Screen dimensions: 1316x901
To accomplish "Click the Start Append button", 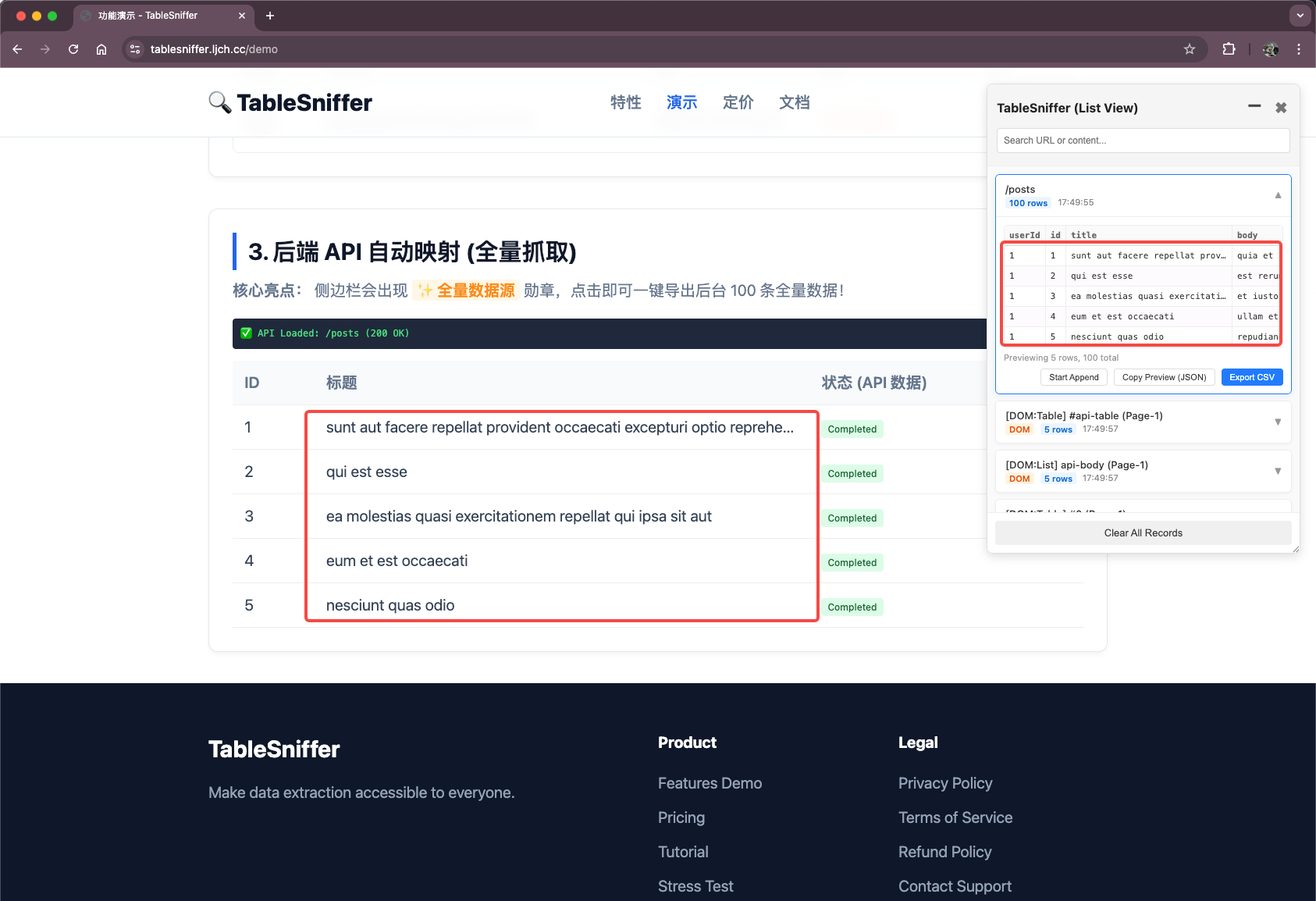I will click(x=1074, y=377).
